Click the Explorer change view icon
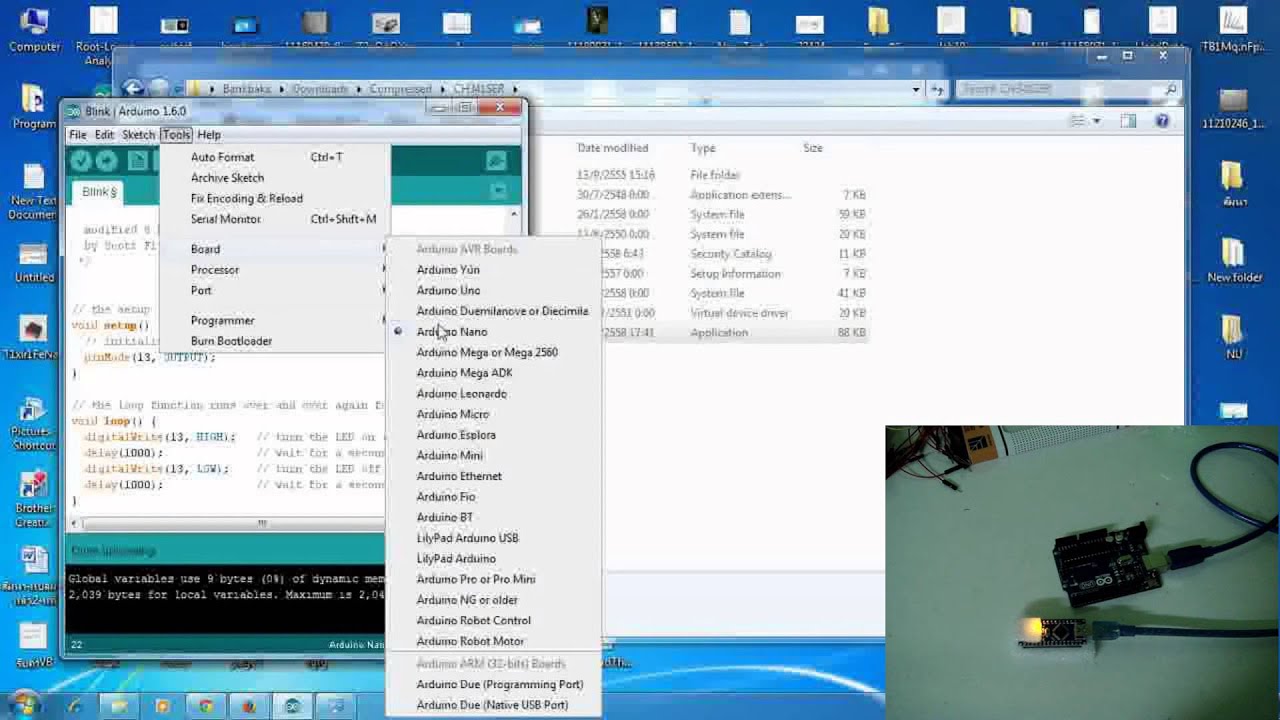The width and height of the screenshot is (1280, 720). pyautogui.click(x=1078, y=121)
